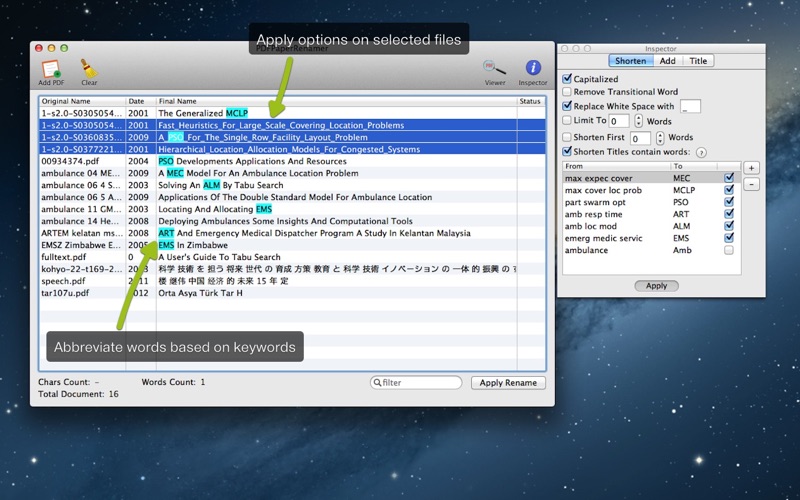Switch to the Add tab

[x=667, y=61]
